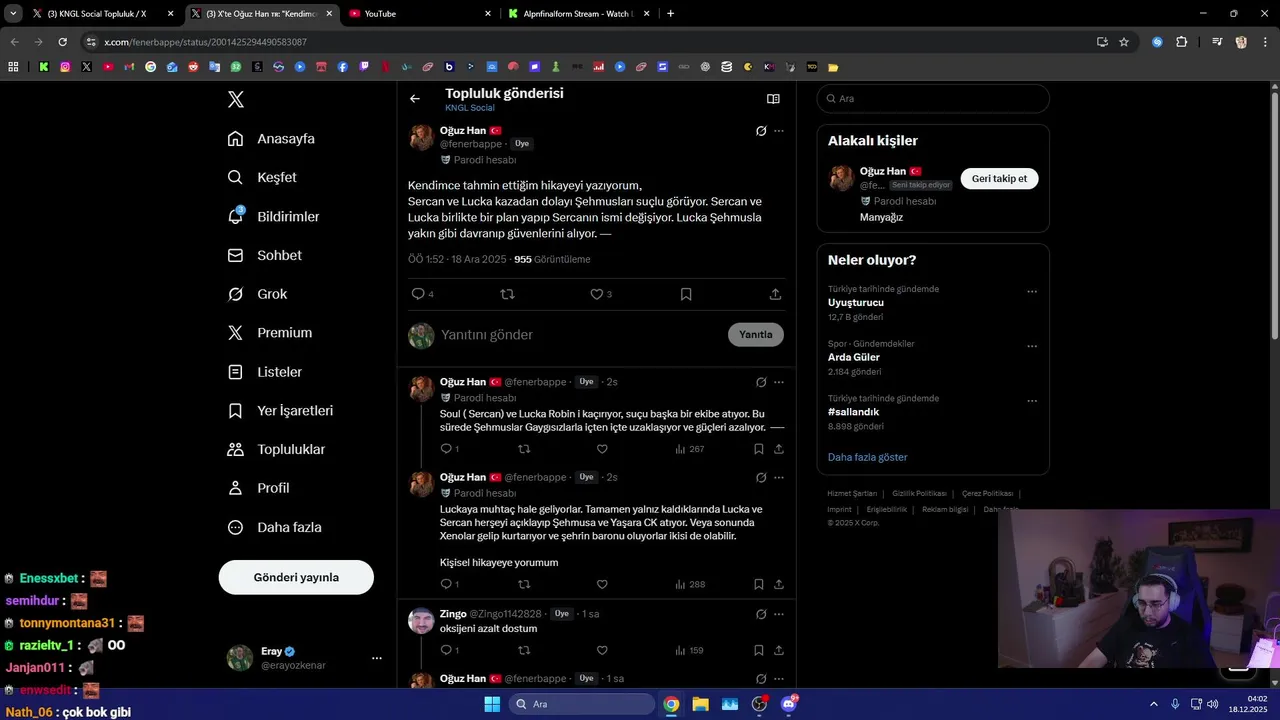Share the reply with 288 views
Image resolution: width=1280 pixels, height=720 pixels.
pyautogui.click(x=779, y=584)
